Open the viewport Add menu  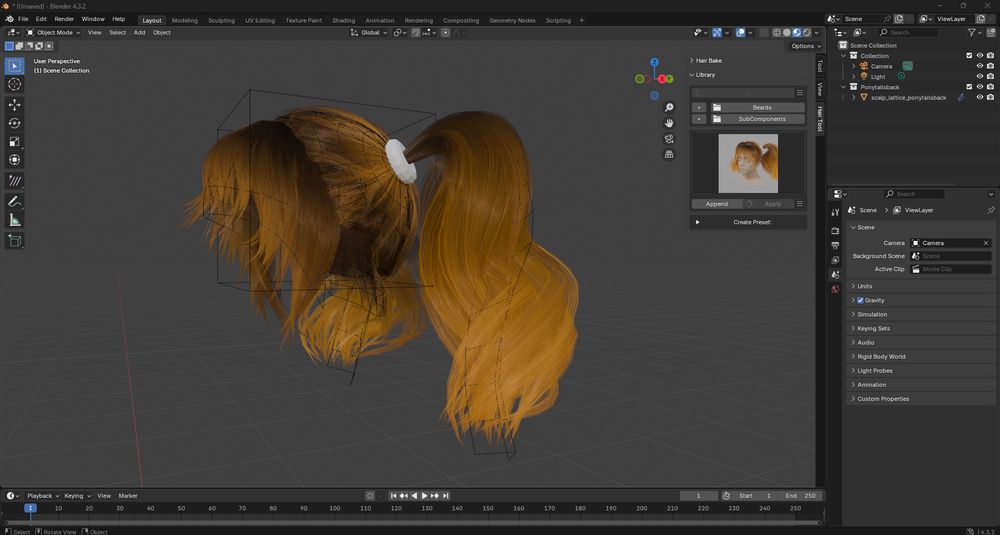(139, 33)
